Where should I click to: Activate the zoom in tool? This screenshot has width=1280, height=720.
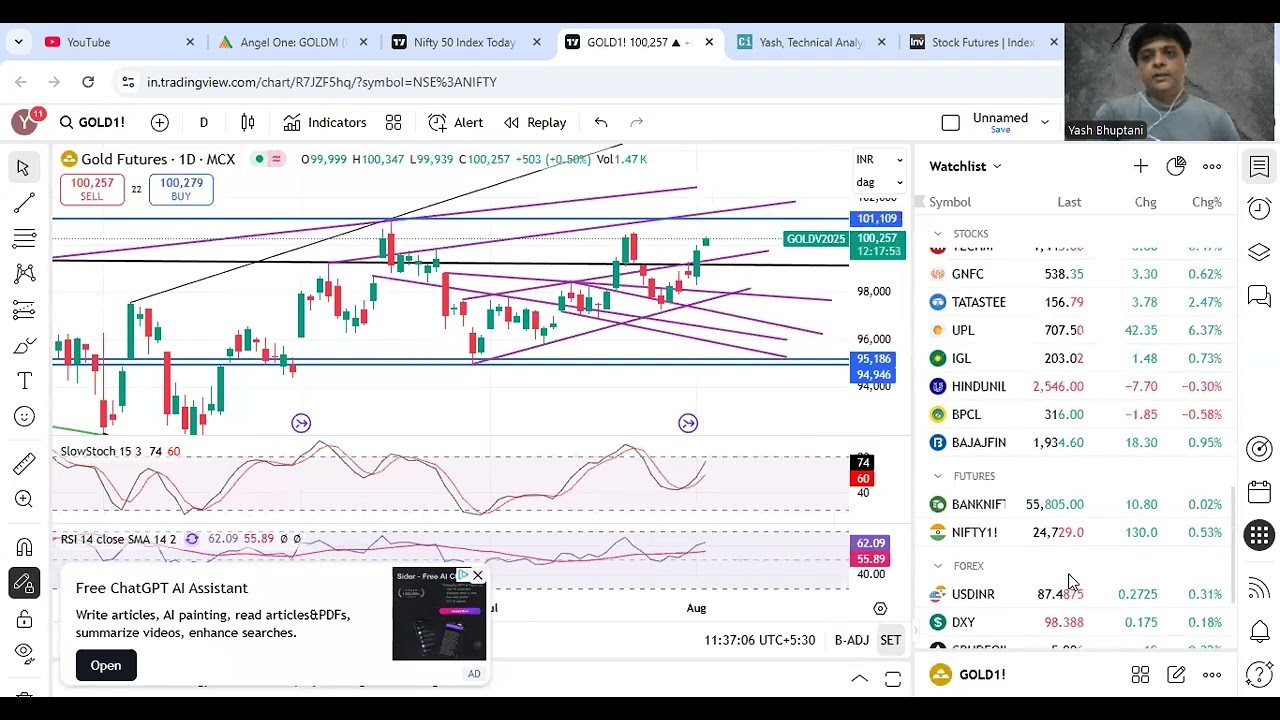pyautogui.click(x=24, y=499)
